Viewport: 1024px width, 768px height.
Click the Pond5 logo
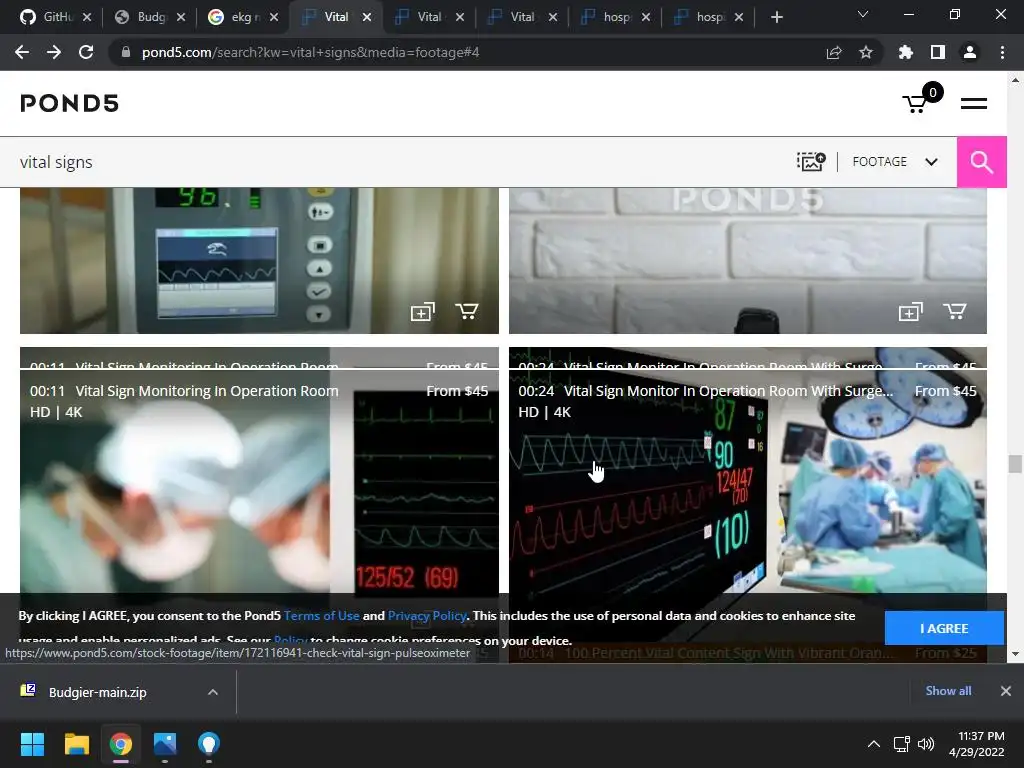point(69,103)
